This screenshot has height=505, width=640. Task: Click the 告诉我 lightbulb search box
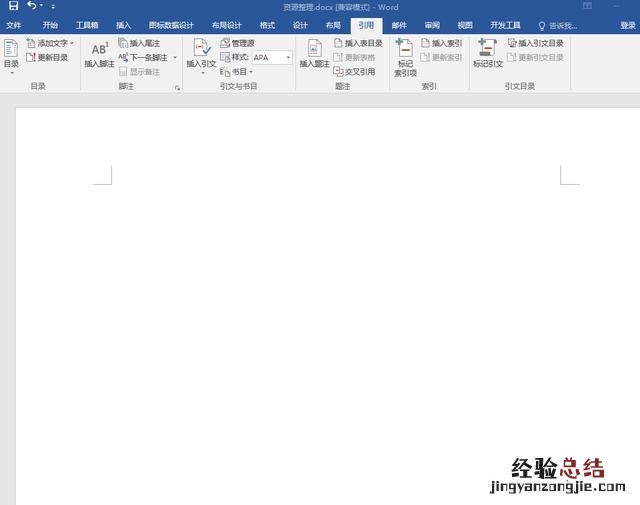point(558,26)
